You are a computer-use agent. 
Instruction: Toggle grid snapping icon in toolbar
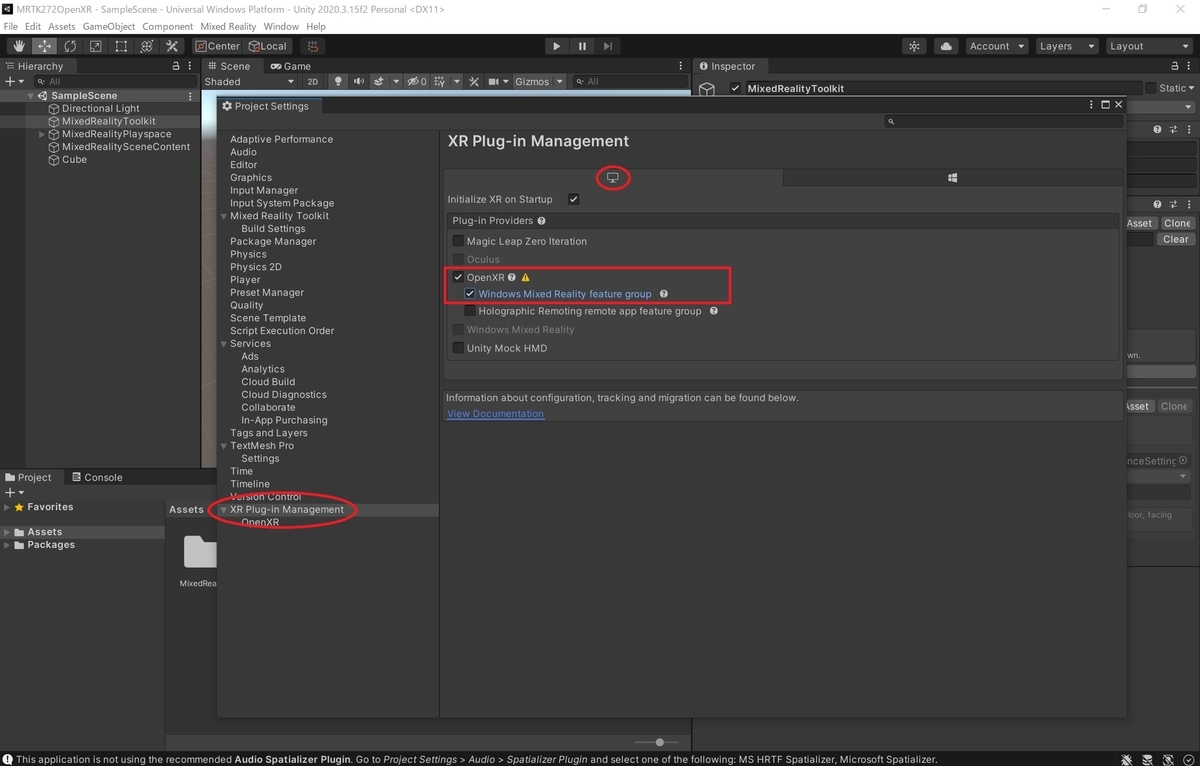tap(314, 46)
